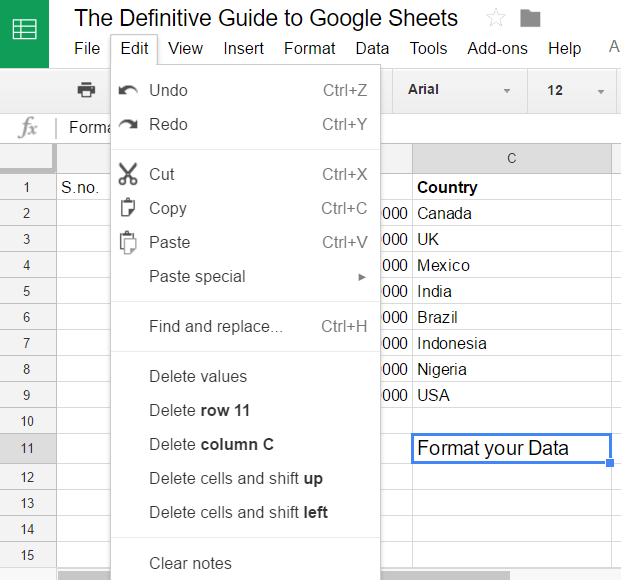621x580 pixels.
Task: Choose Redo from the Edit menu
Action: (x=246, y=124)
